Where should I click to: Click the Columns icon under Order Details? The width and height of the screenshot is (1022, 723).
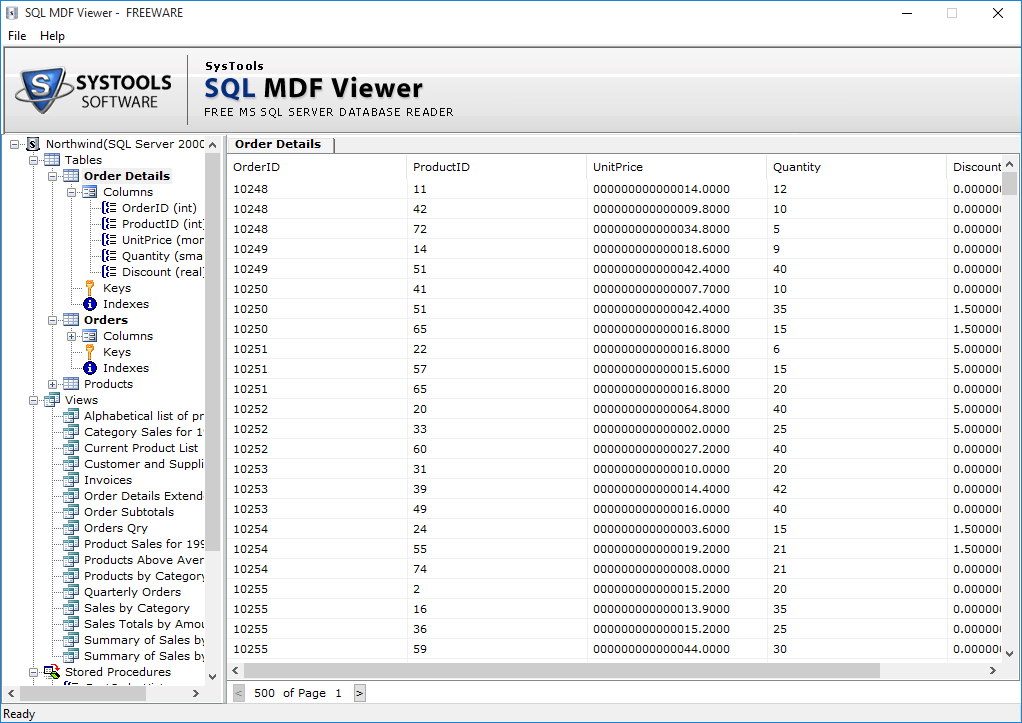[90, 192]
